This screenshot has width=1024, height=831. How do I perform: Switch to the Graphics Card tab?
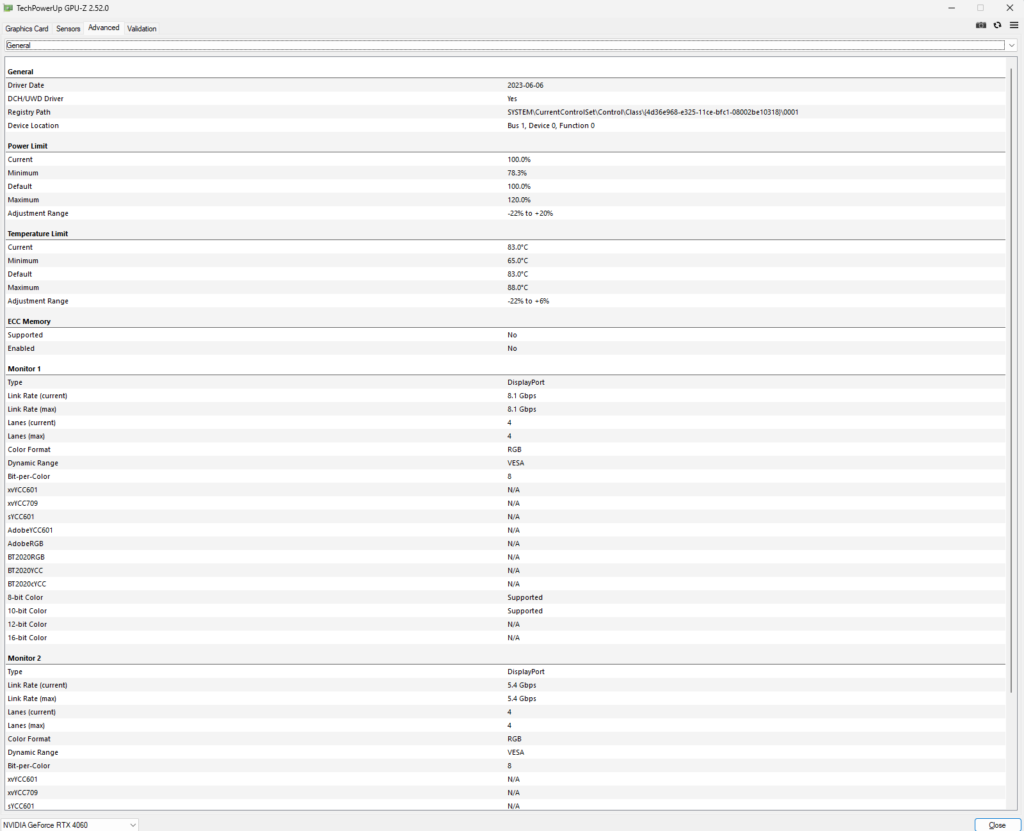[x=27, y=29]
